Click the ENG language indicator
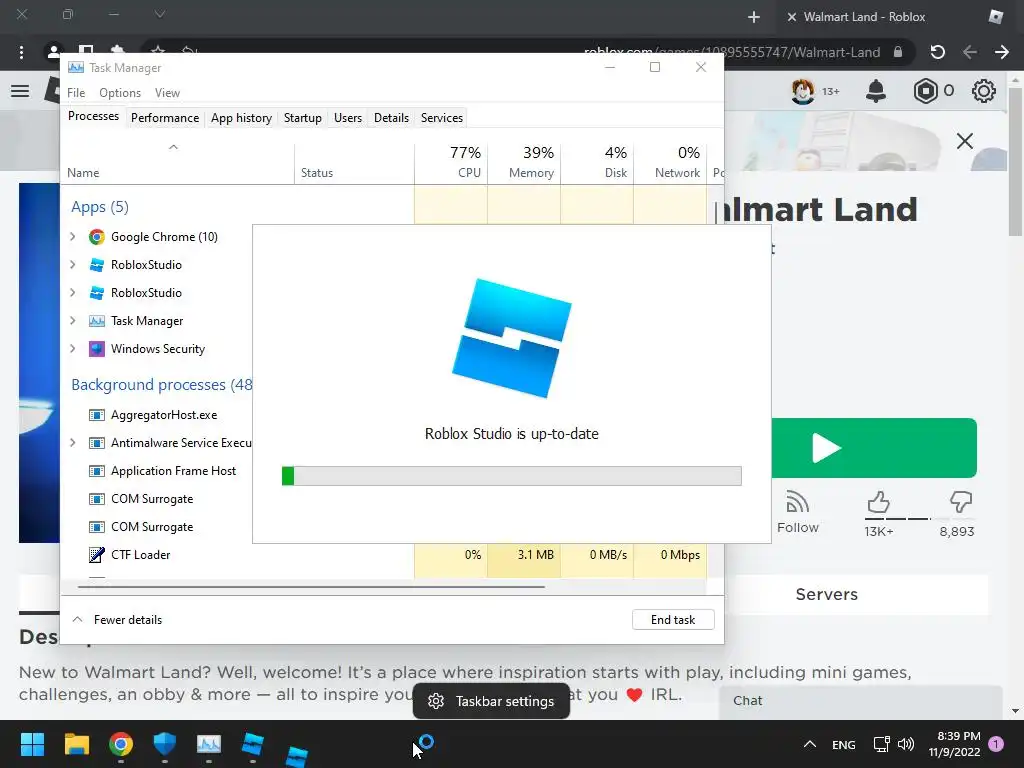This screenshot has height=768, width=1024. tap(844, 744)
